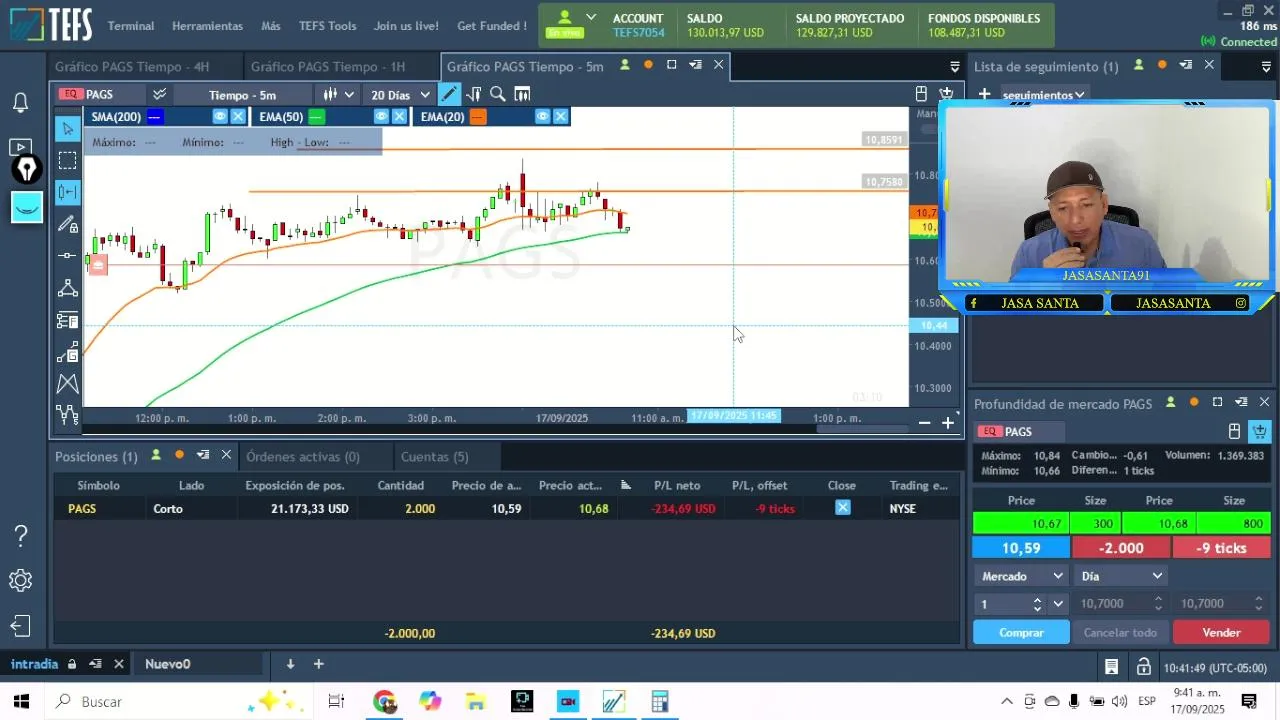Screen dimensions: 1280x720
Task: Click the chart mouse trading icon
Action: (921, 94)
